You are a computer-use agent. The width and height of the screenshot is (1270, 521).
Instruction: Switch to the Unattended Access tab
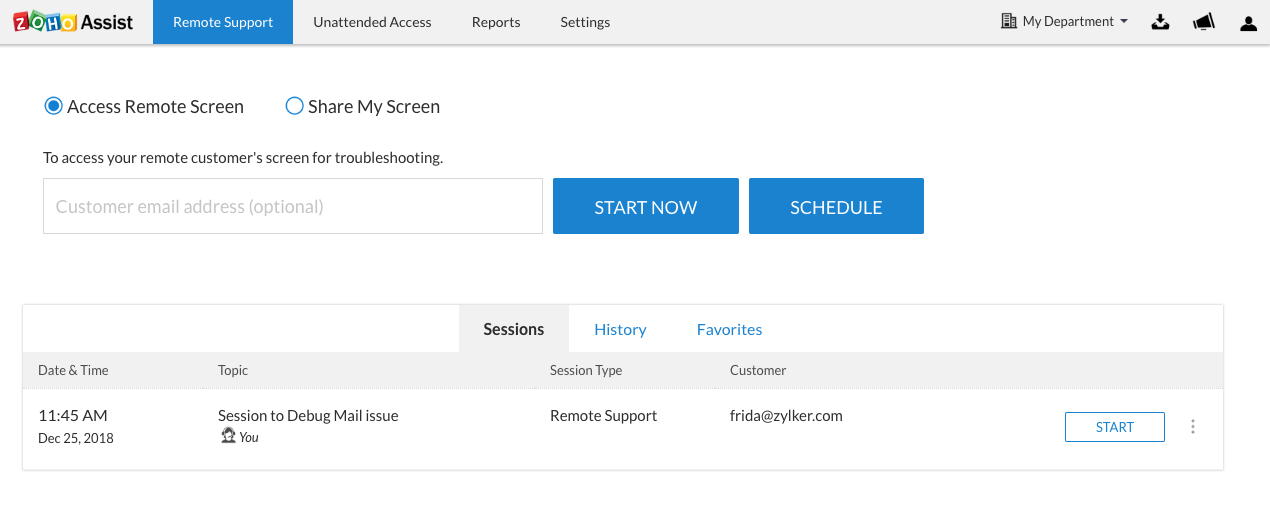pyautogui.click(x=372, y=22)
